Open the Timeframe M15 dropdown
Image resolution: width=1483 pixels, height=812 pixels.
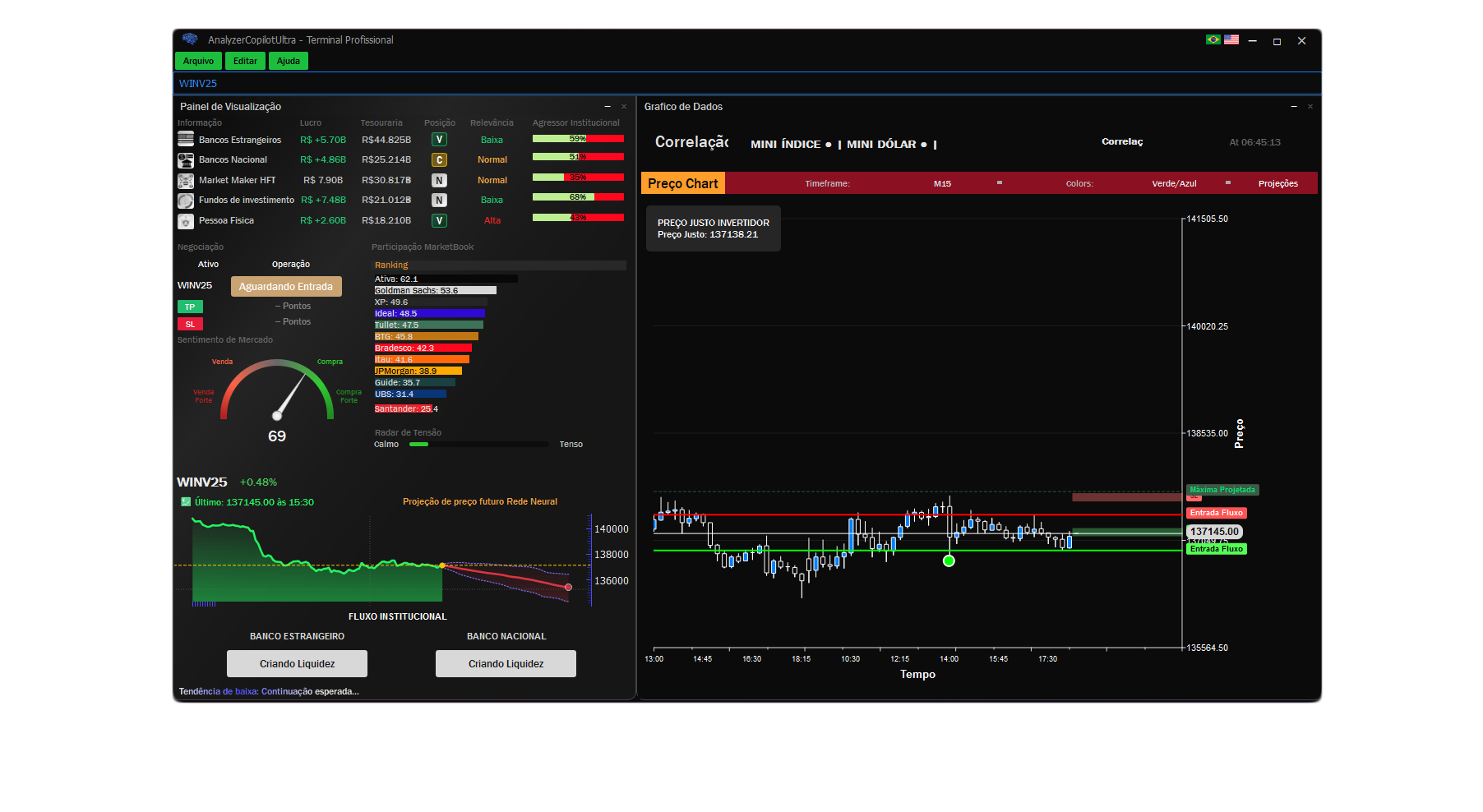tap(942, 183)
